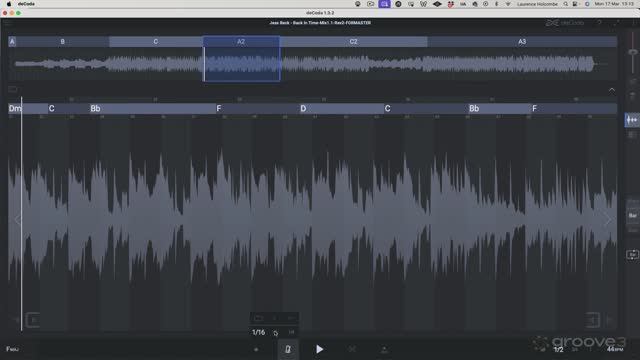Screen dimensions: 640x360
Task: Select song section A3 in overview
Action: [522, 42]
